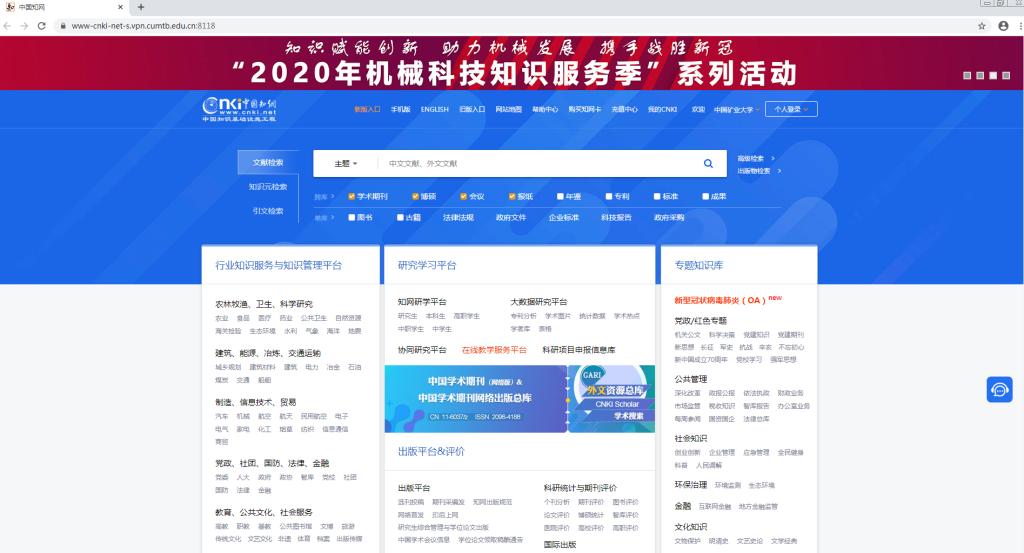Open a new browser tab
The width and height of the screenshot is (1024, 553).
click(x=141, y=7)
